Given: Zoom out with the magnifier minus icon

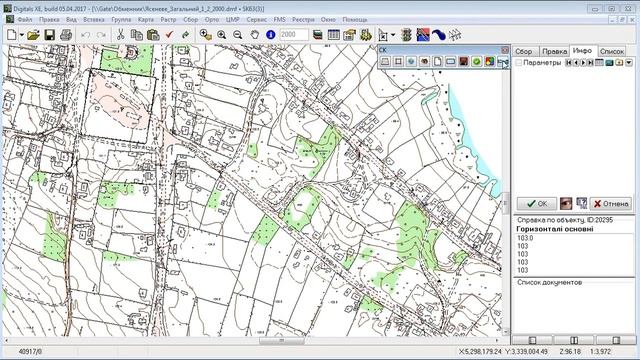Looking at the screenshot, I should pyautogui.click(x=238, y=35).
